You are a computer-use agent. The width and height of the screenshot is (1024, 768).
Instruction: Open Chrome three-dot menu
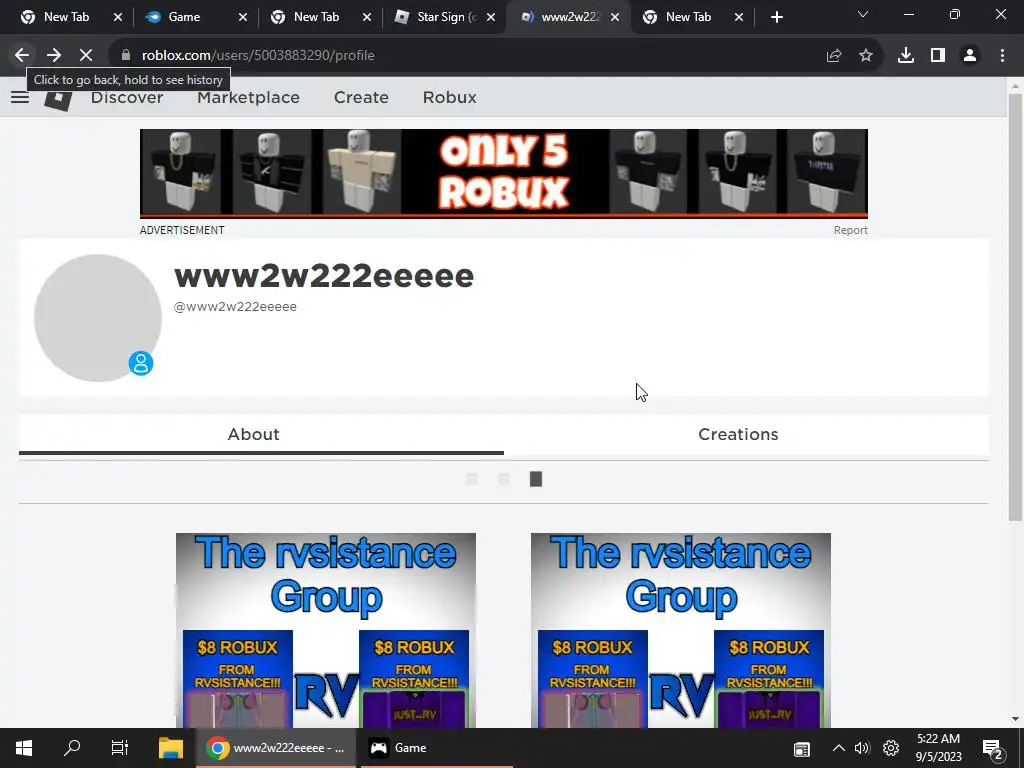click(1002, 56)
